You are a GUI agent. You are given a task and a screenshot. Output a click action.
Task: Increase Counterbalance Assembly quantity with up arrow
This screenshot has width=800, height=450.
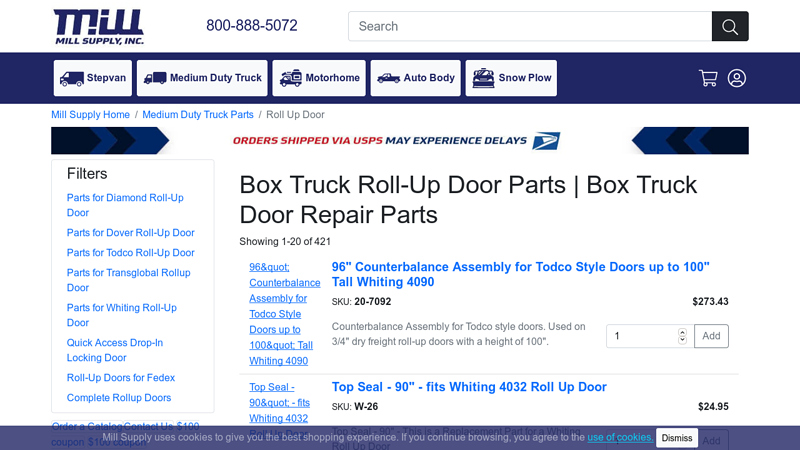pyautogui.click(x=682, y=332)
